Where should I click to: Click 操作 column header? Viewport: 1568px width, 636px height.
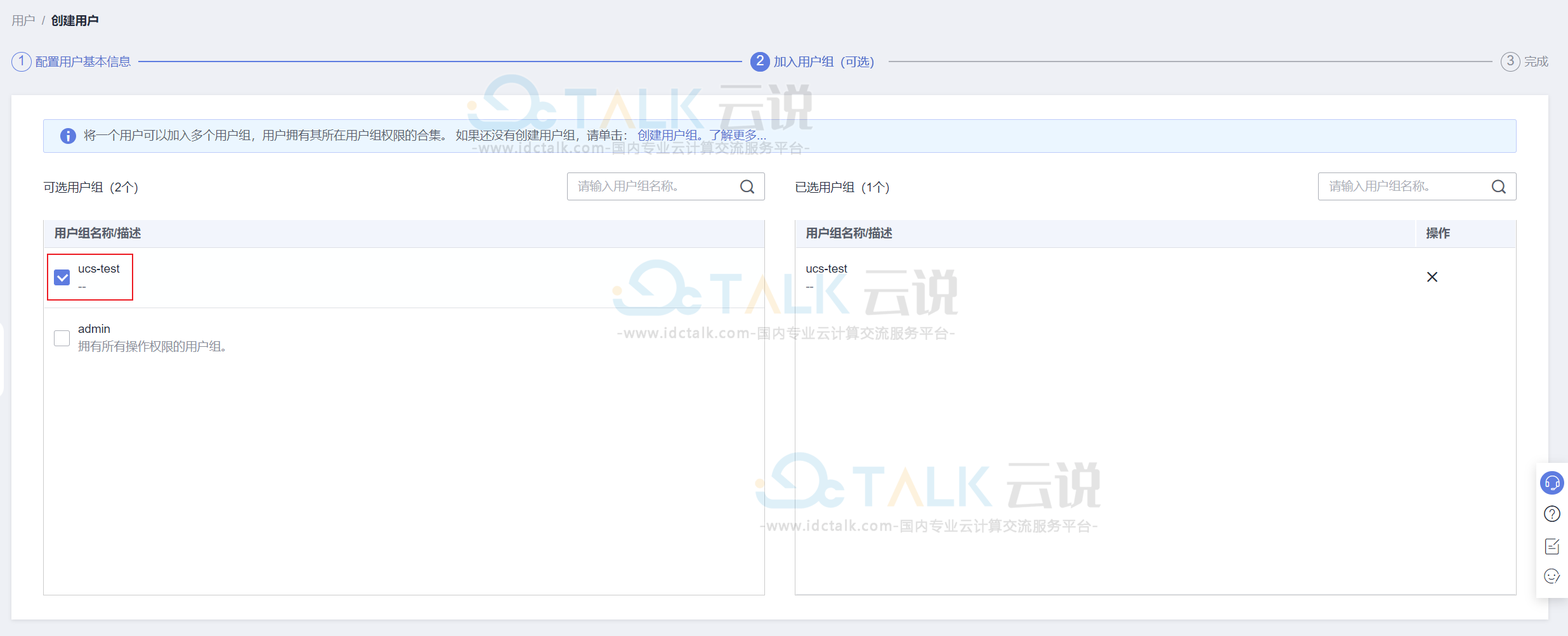[1438, 233]
